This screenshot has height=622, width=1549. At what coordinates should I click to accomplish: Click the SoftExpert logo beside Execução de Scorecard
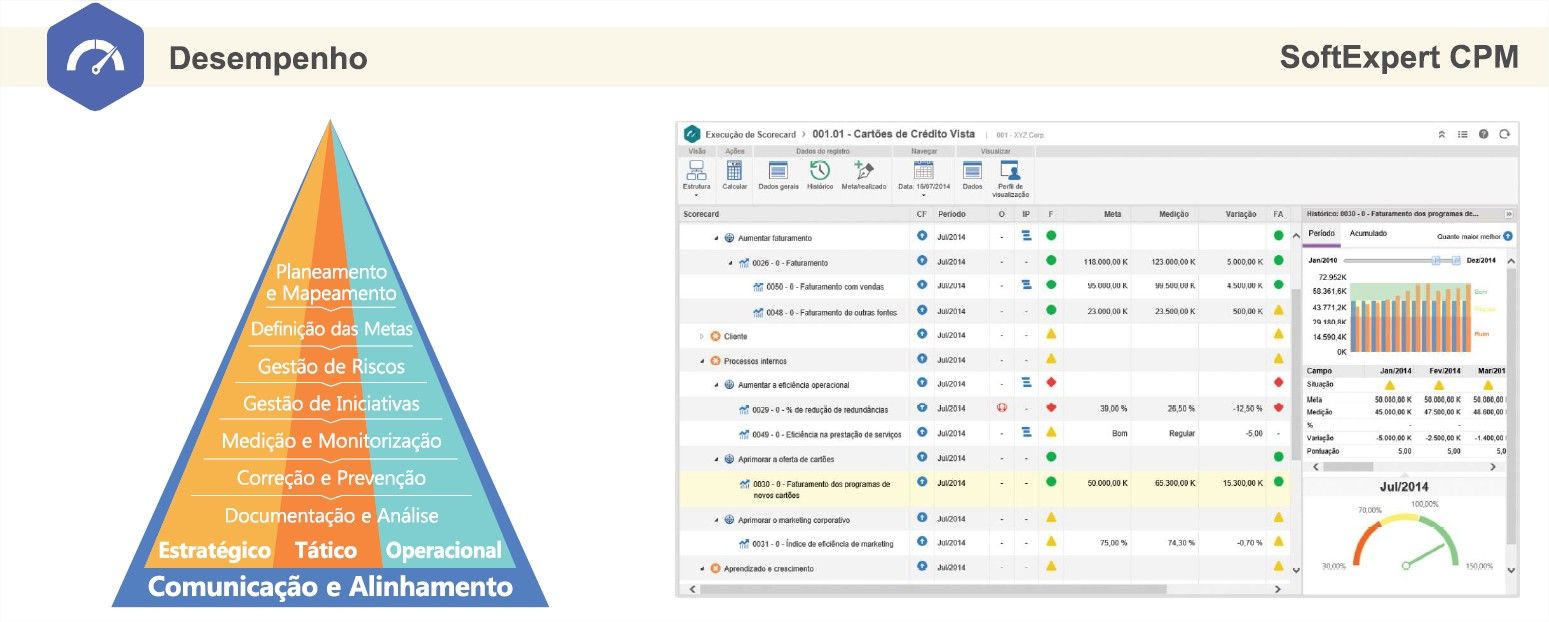[691, 133]
